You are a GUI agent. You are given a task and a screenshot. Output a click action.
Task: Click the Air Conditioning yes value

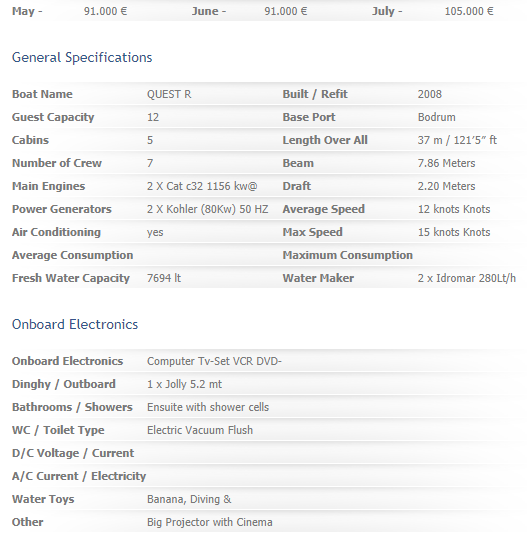coord(155,233)
